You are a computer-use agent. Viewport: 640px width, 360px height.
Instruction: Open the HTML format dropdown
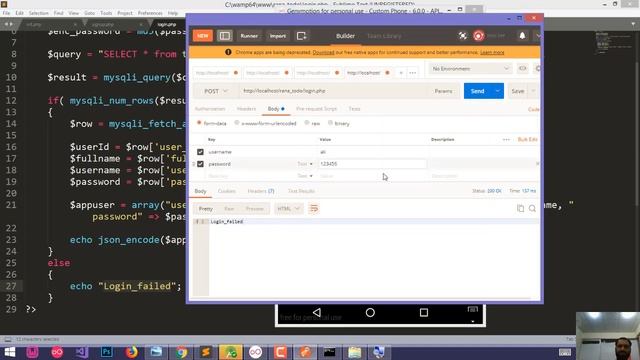click(288, 209)
